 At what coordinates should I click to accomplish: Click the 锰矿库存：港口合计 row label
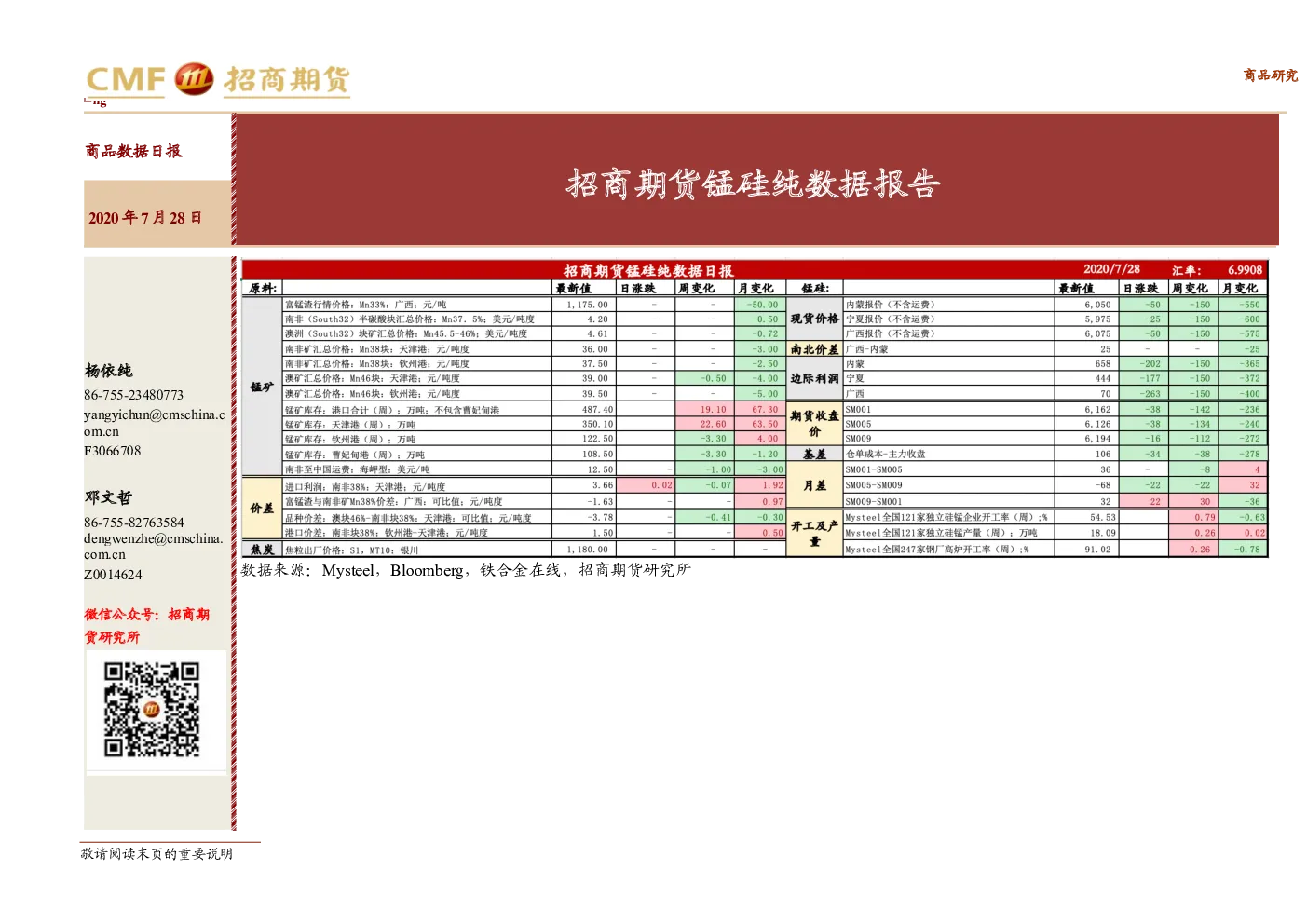[x=392, y=410]
